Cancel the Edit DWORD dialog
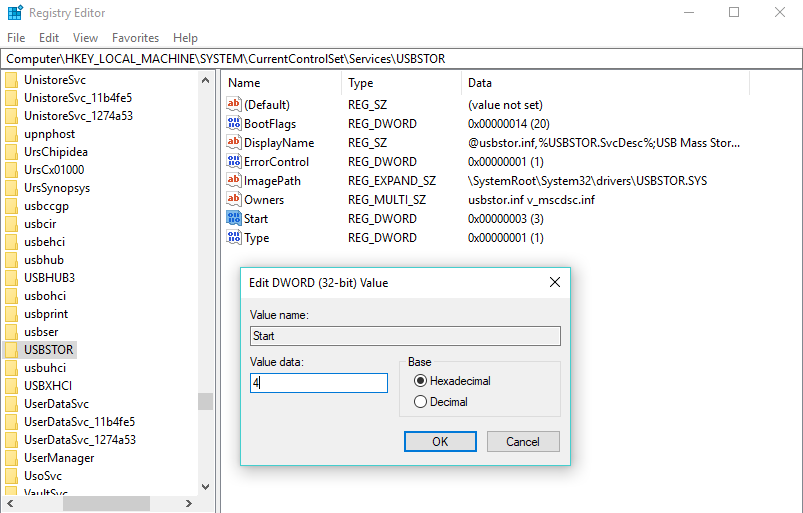 [523, 441]
